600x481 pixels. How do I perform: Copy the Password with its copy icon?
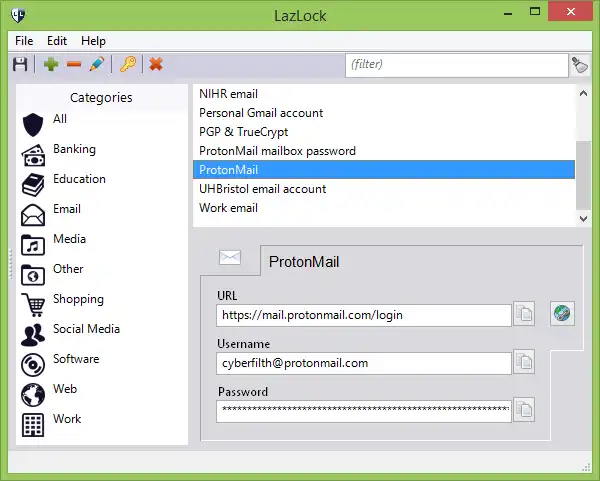[524, 410]
